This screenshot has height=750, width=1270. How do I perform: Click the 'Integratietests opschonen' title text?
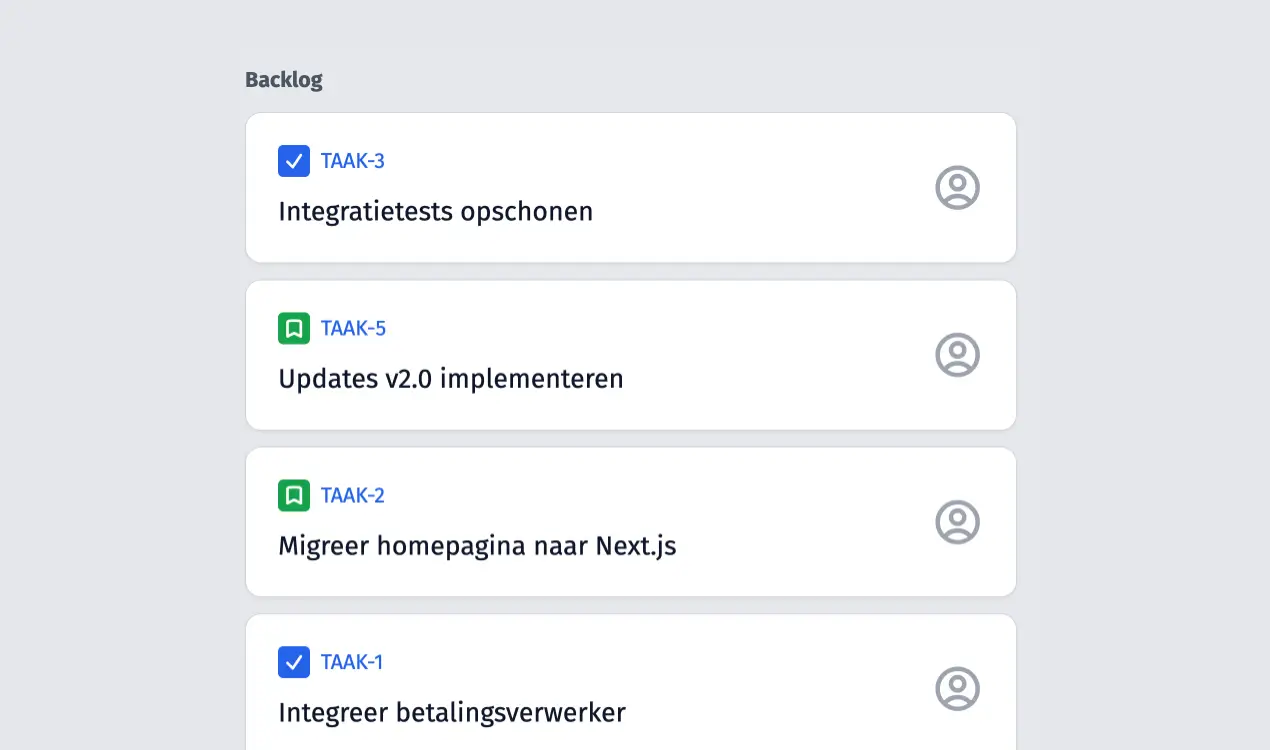click(x=435, y=212)
